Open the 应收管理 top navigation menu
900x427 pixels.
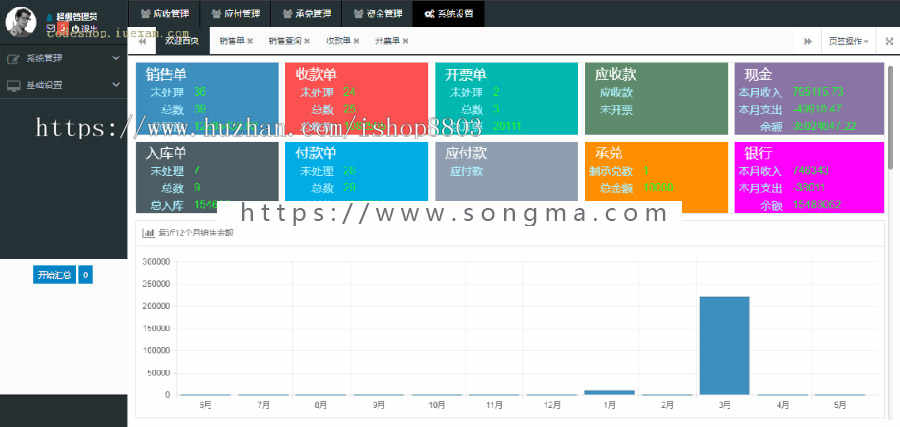pyautogui.click(x=164, y=13)
